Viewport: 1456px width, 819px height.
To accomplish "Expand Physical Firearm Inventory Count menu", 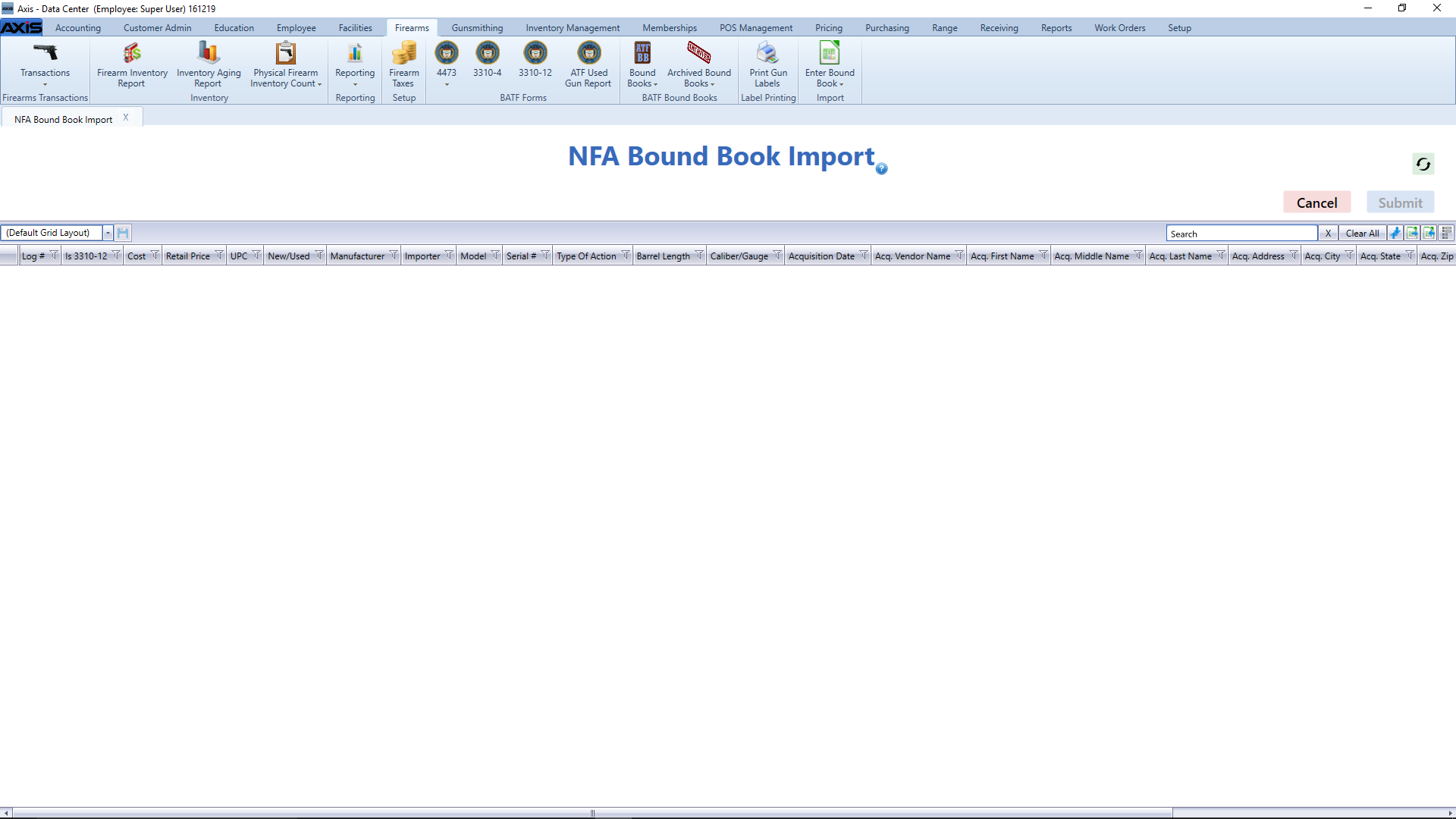I will click(320, 84).
